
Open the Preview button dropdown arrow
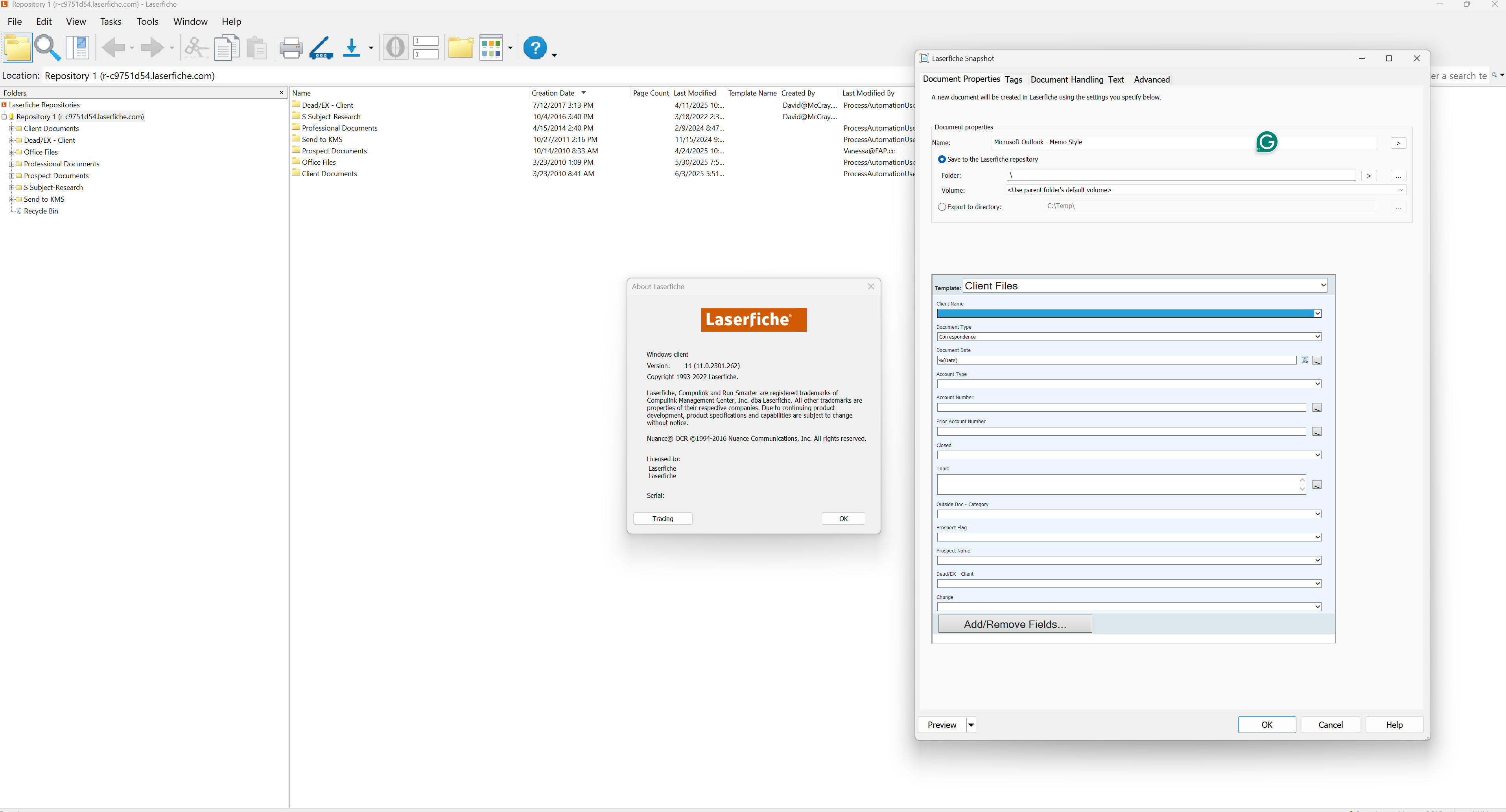click(971, 725)
